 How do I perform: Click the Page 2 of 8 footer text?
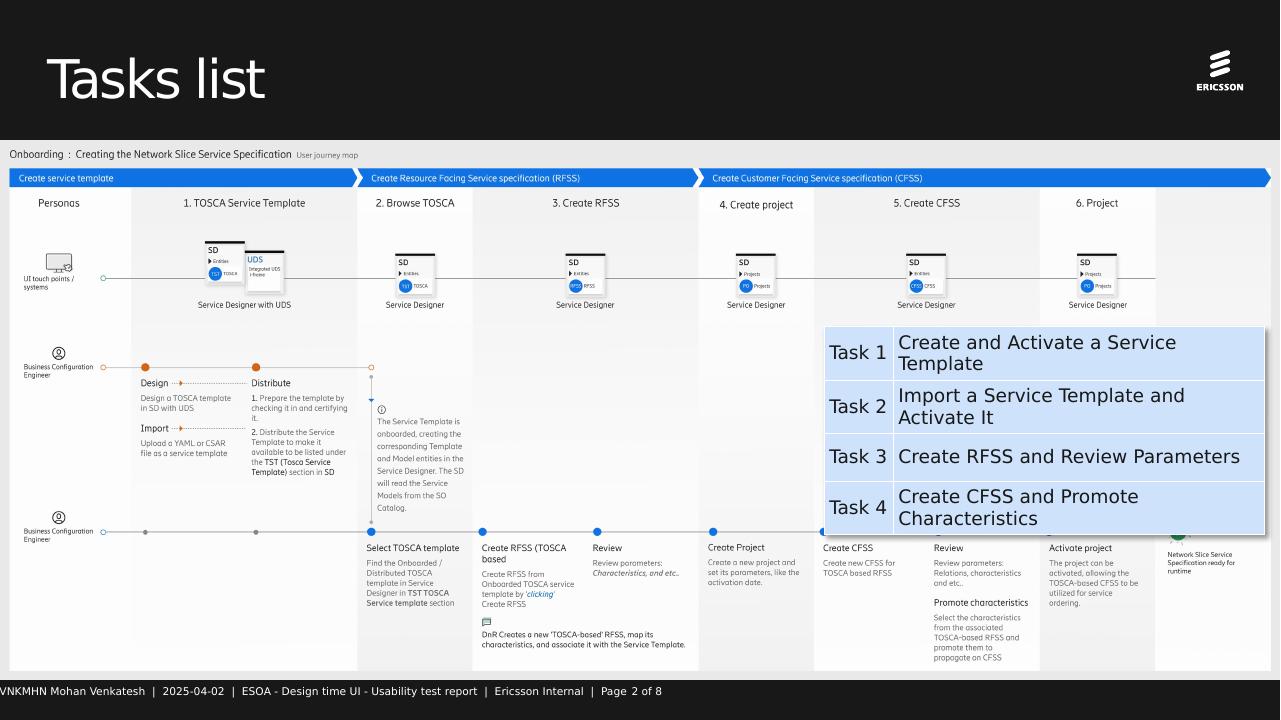[x=631, y=691]
